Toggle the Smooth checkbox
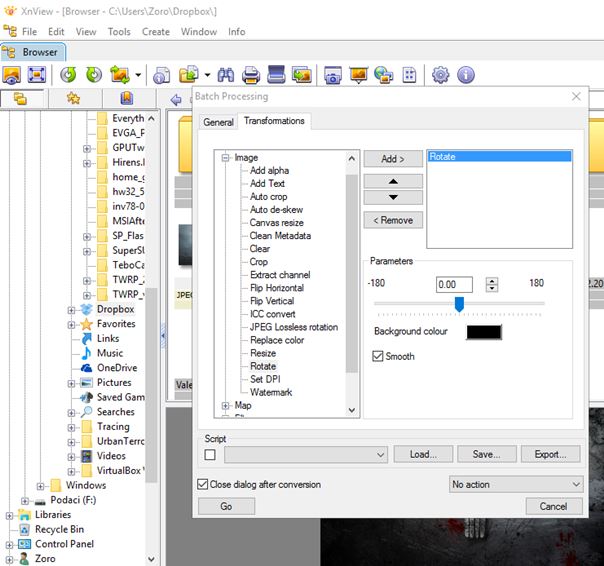This screenshot has height=566, width=604. (x=379, y=355)
